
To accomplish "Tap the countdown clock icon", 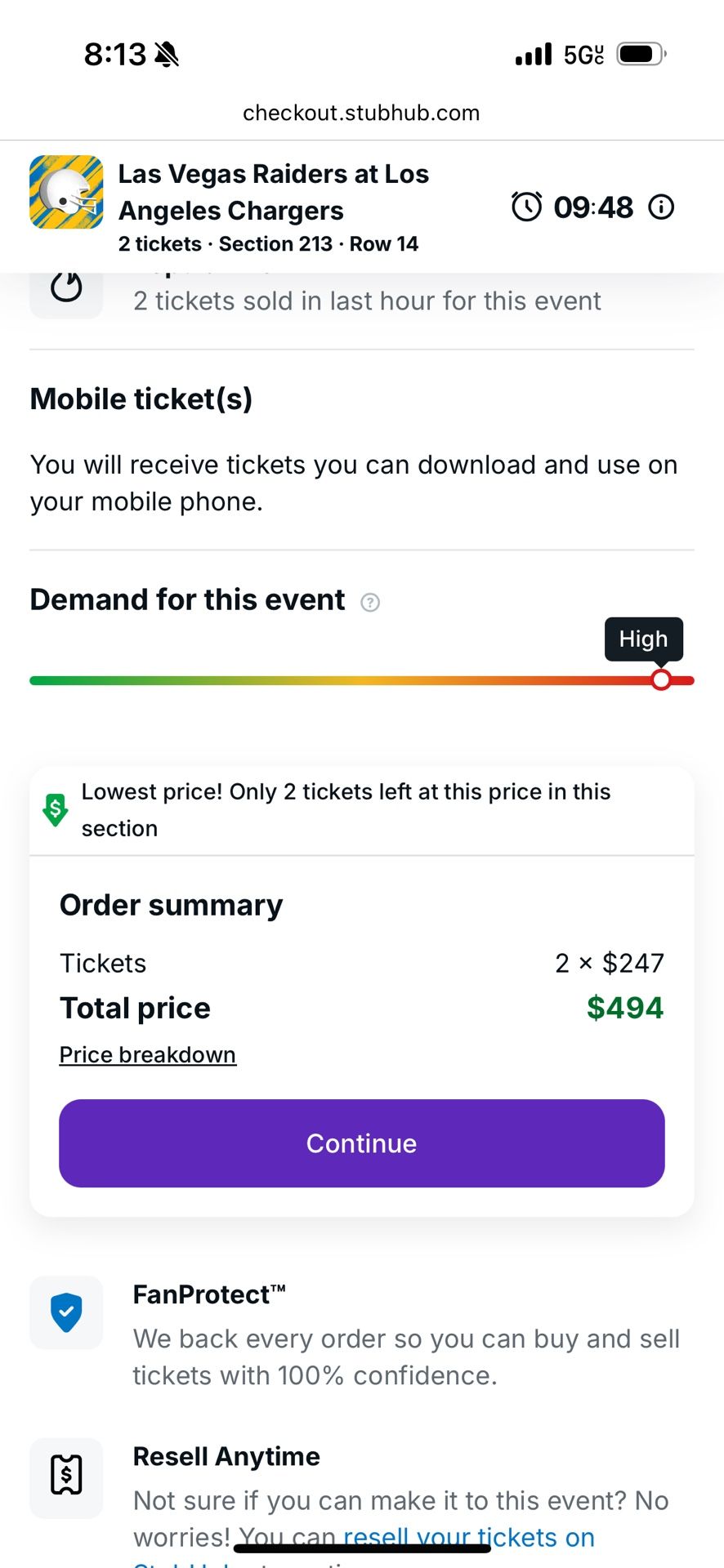I will [x=526, y=207].
